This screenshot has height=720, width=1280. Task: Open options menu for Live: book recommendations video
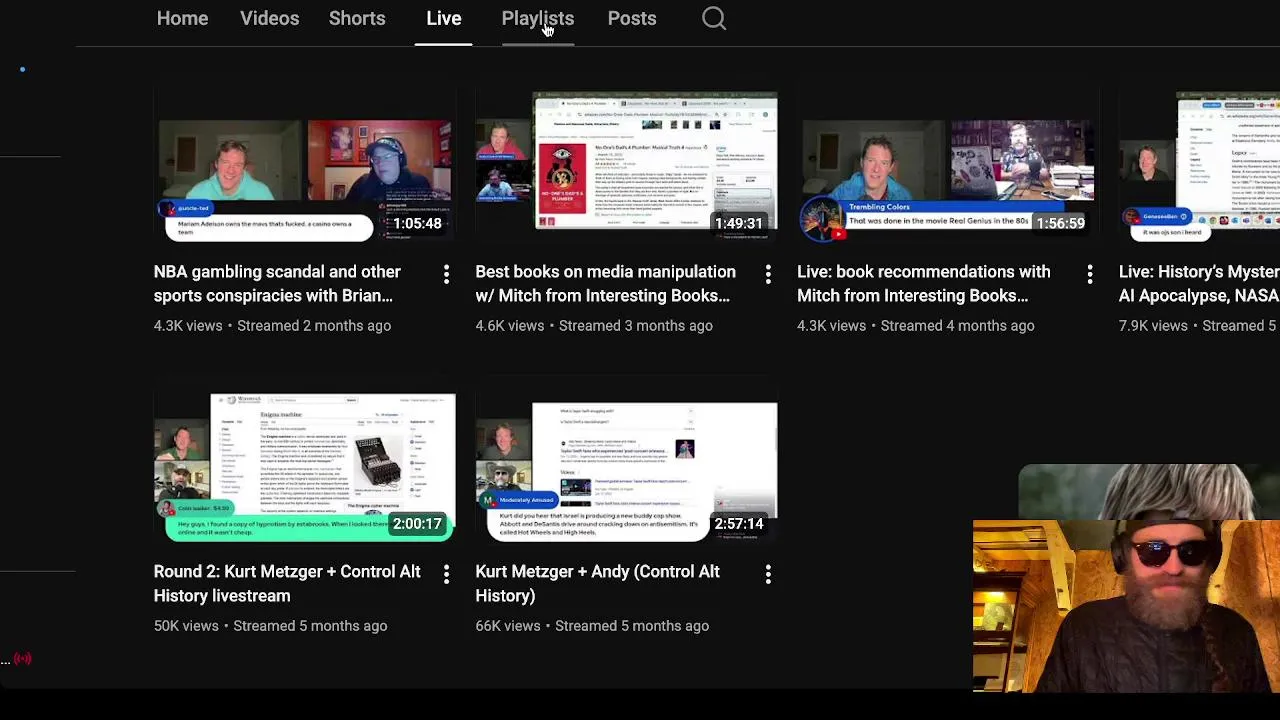coord(1089,273)
